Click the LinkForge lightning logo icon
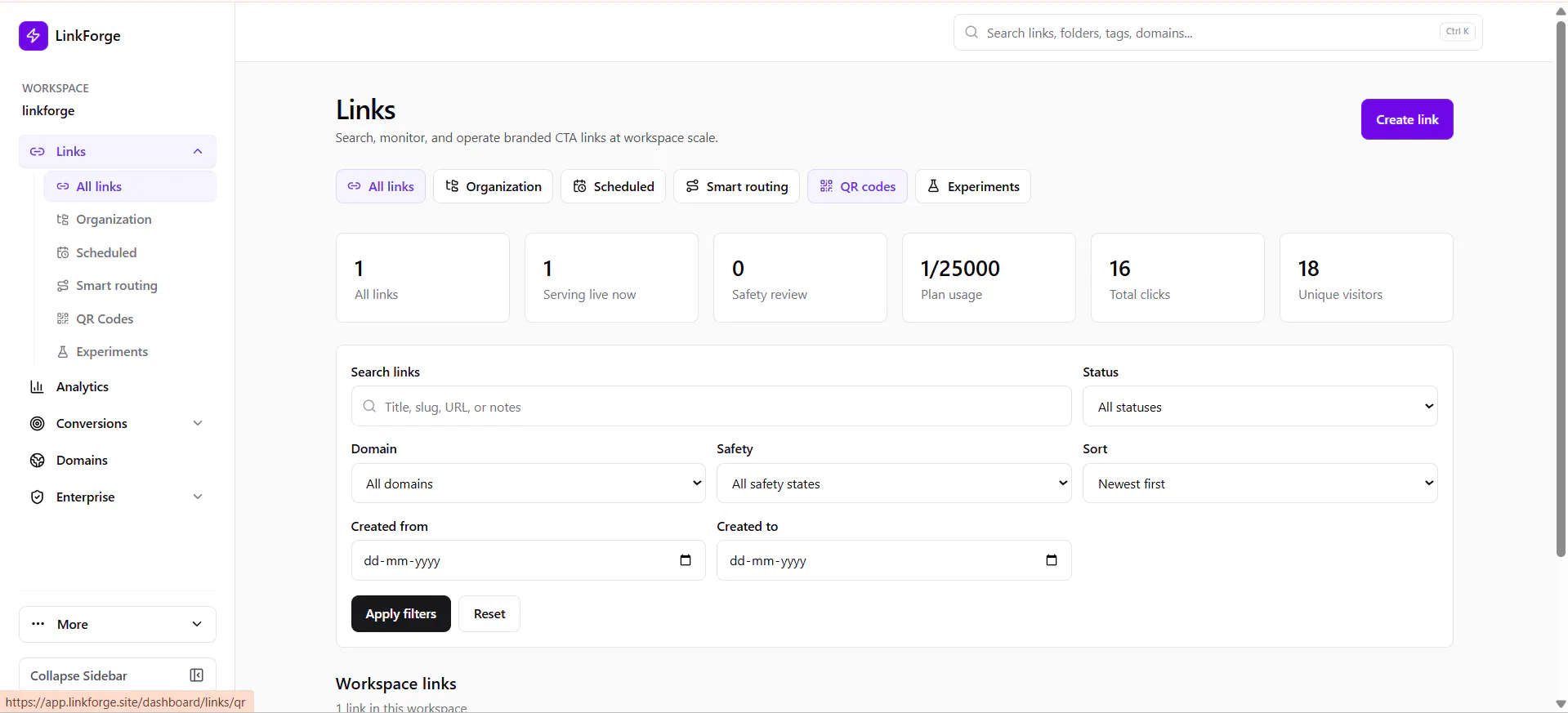The height and width of the screenshot is (713, 1568). 34,36
